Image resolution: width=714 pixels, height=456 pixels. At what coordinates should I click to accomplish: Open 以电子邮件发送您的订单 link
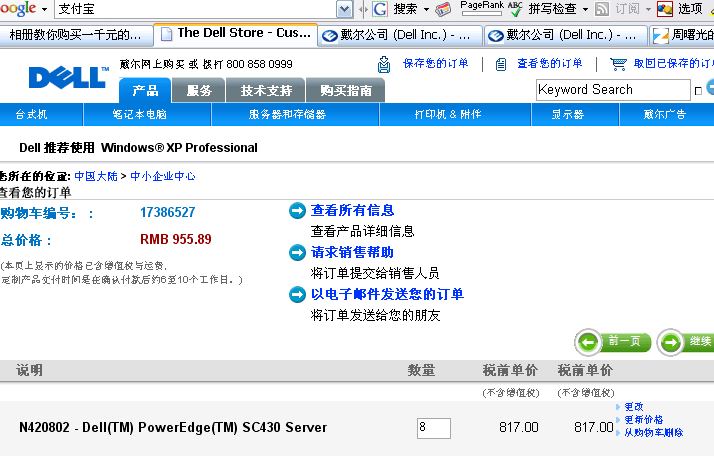(x=387, y=294)
